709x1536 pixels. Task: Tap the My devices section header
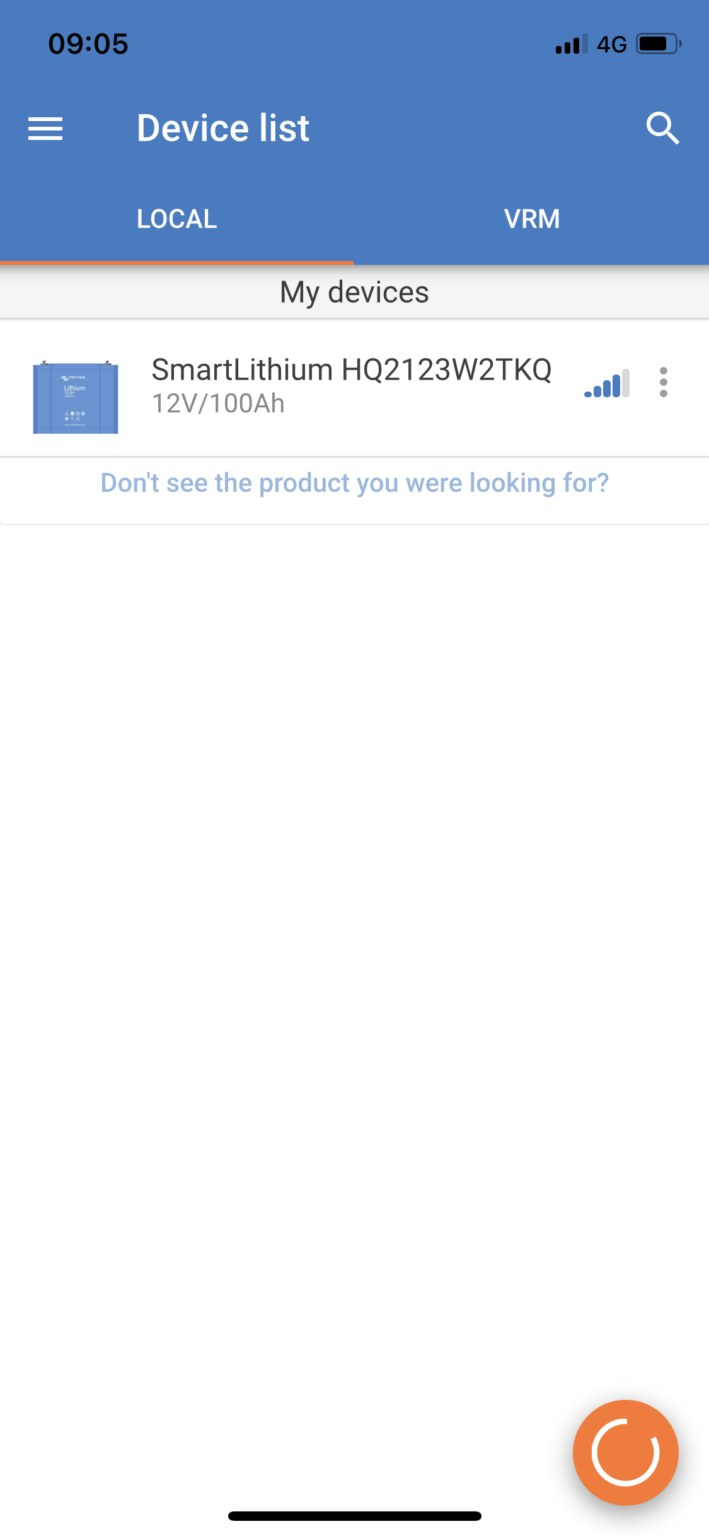(x=354, y=292)
